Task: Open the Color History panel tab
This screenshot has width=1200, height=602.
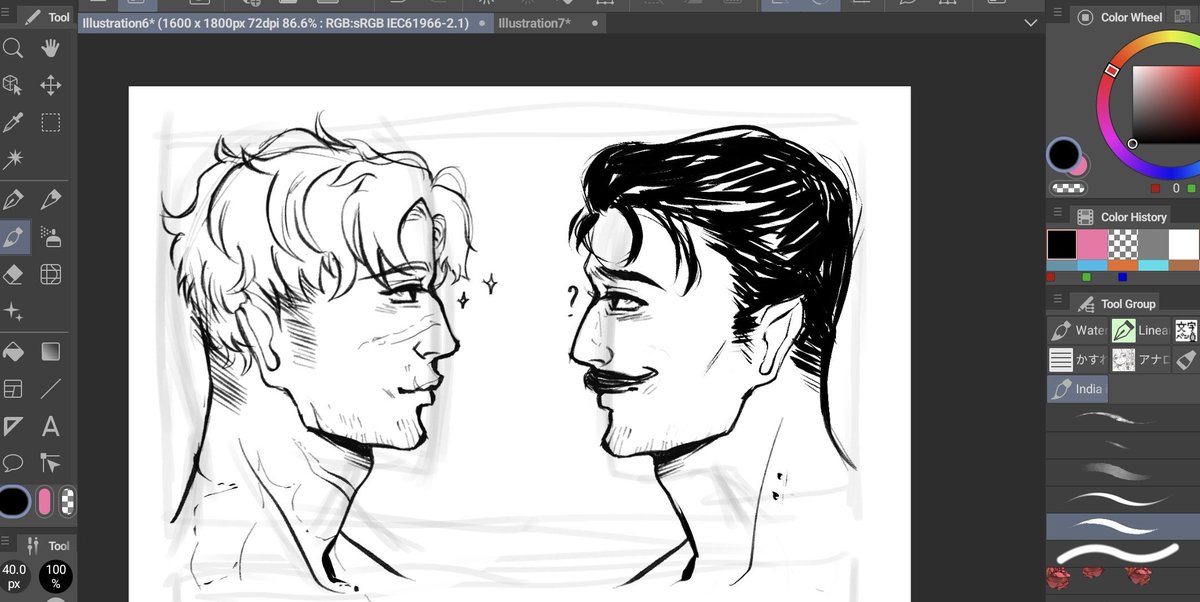Action: (x=1123, y=216)
